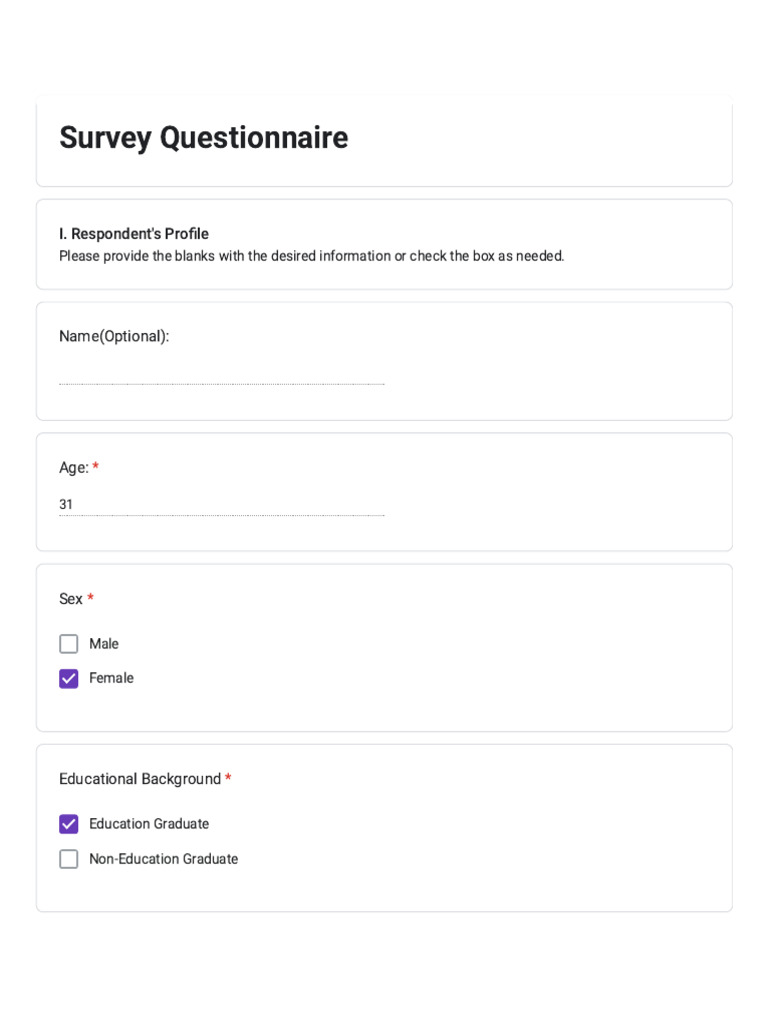
Task: Click the Educational Background question label
Action: pos(140,779)
